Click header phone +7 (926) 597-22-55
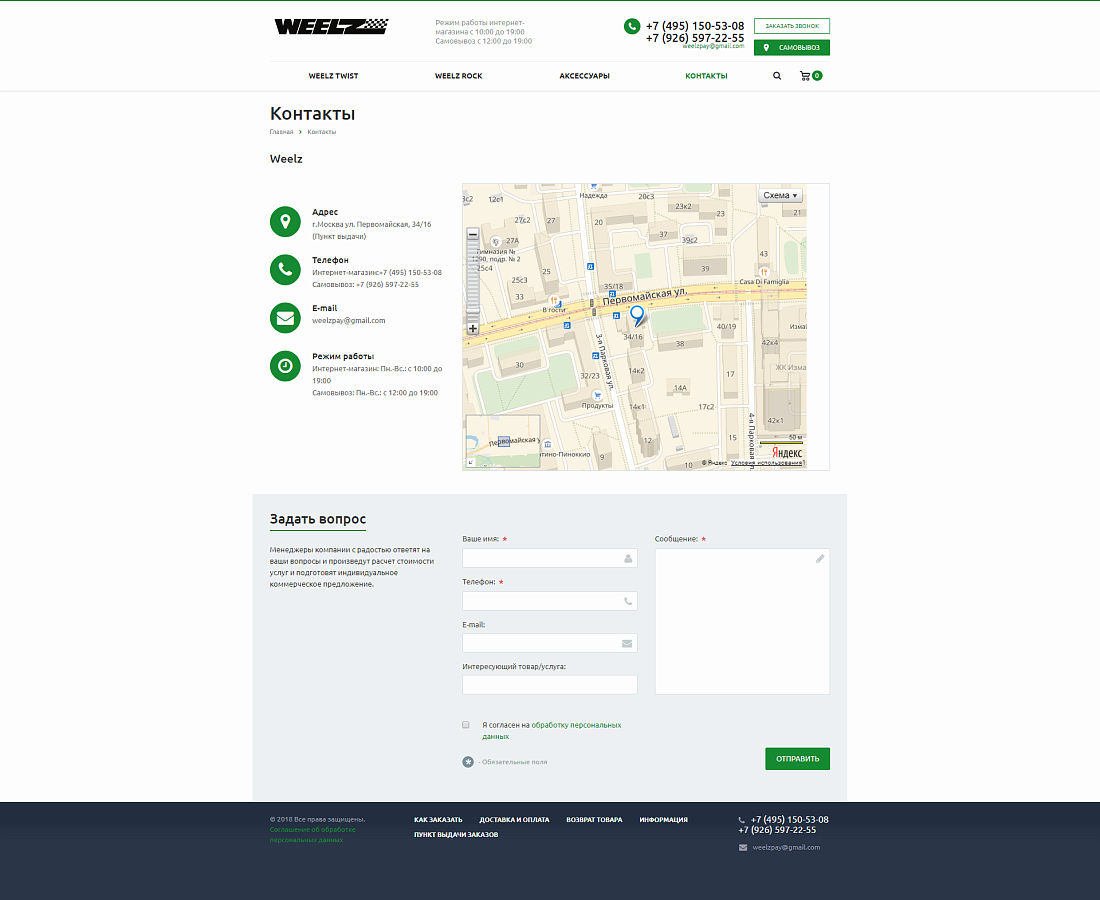 click(695, 38)
